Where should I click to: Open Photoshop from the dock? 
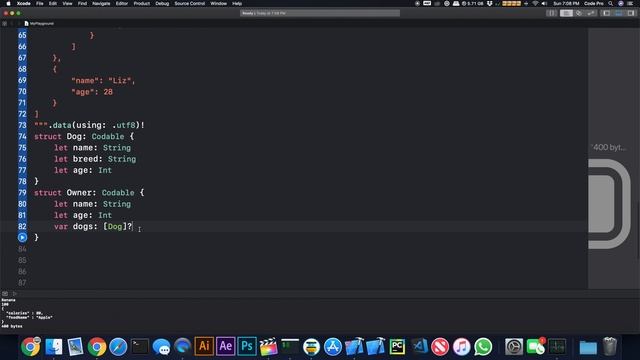(247, 347)
